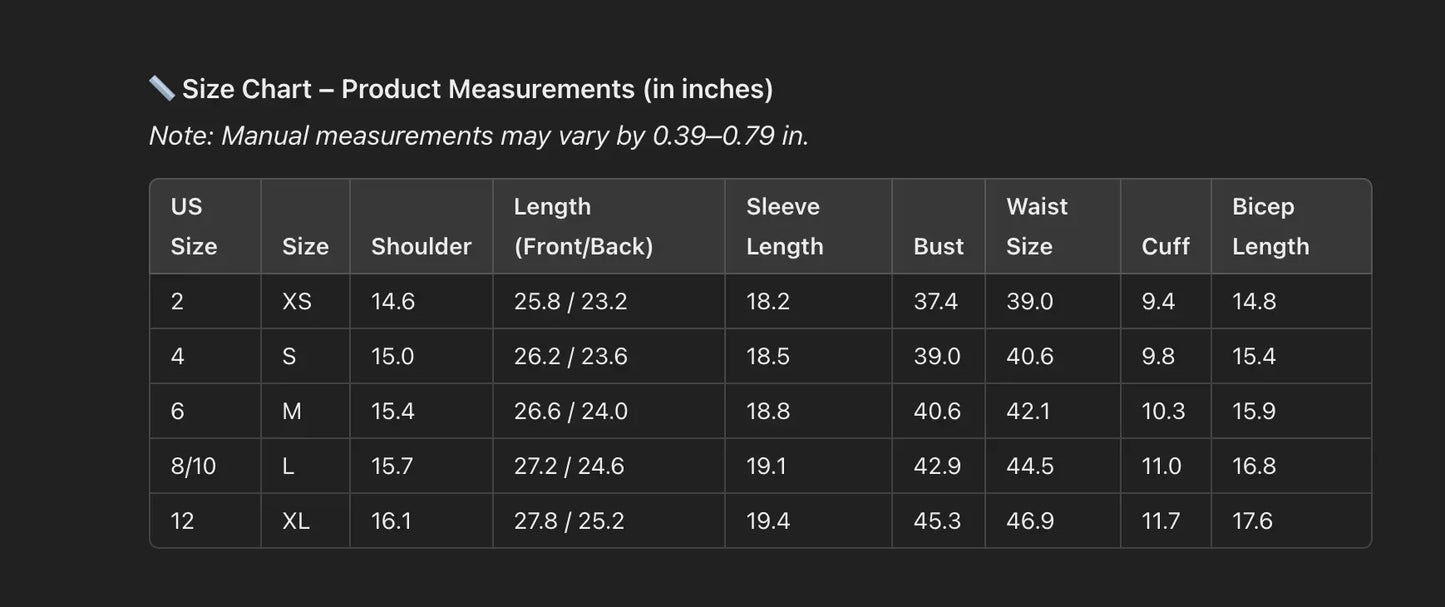Click the manual measurements note text
The image size is (1445, 607).
pos(478,136)
